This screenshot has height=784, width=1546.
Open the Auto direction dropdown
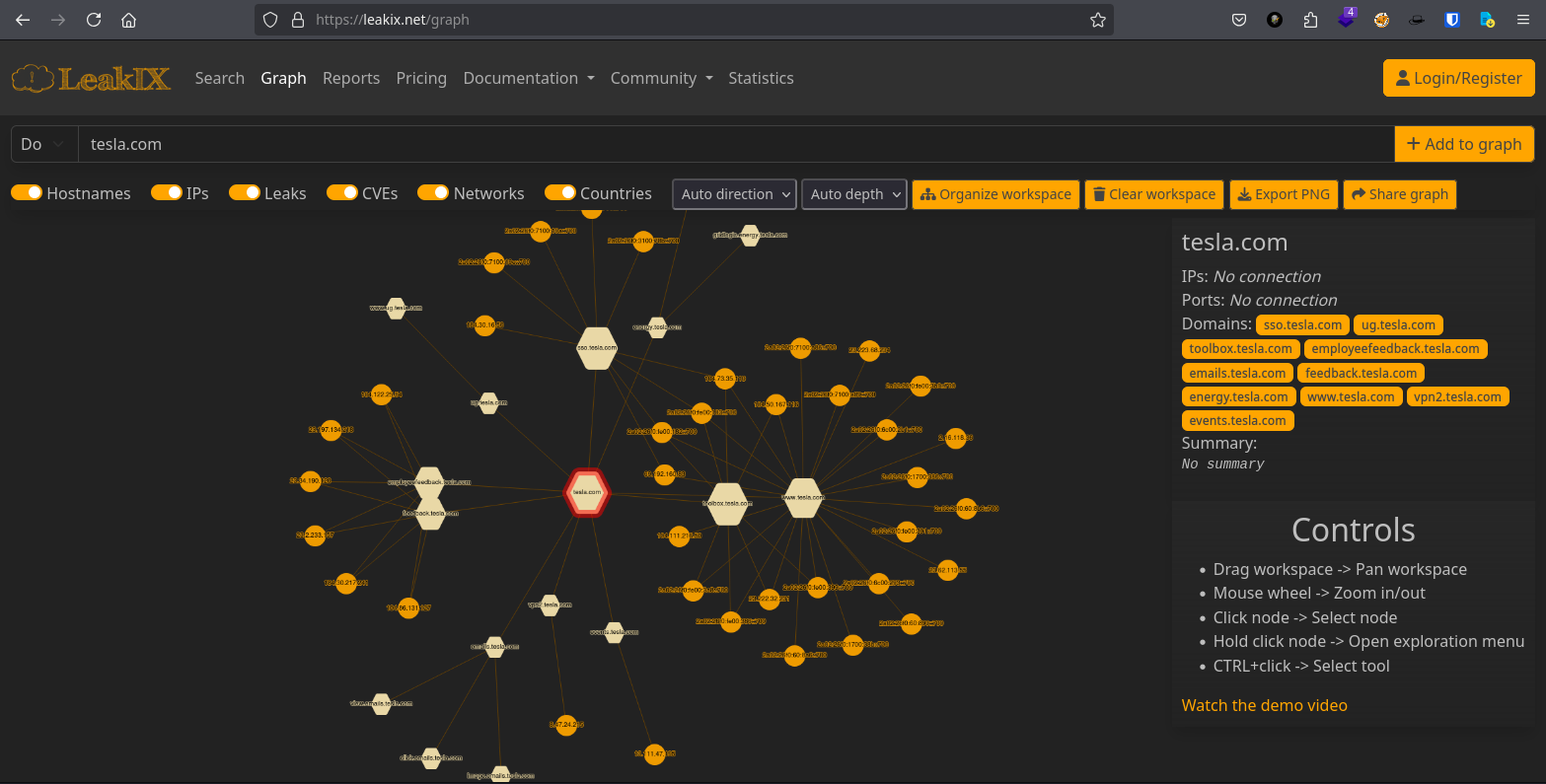point(734,194)
